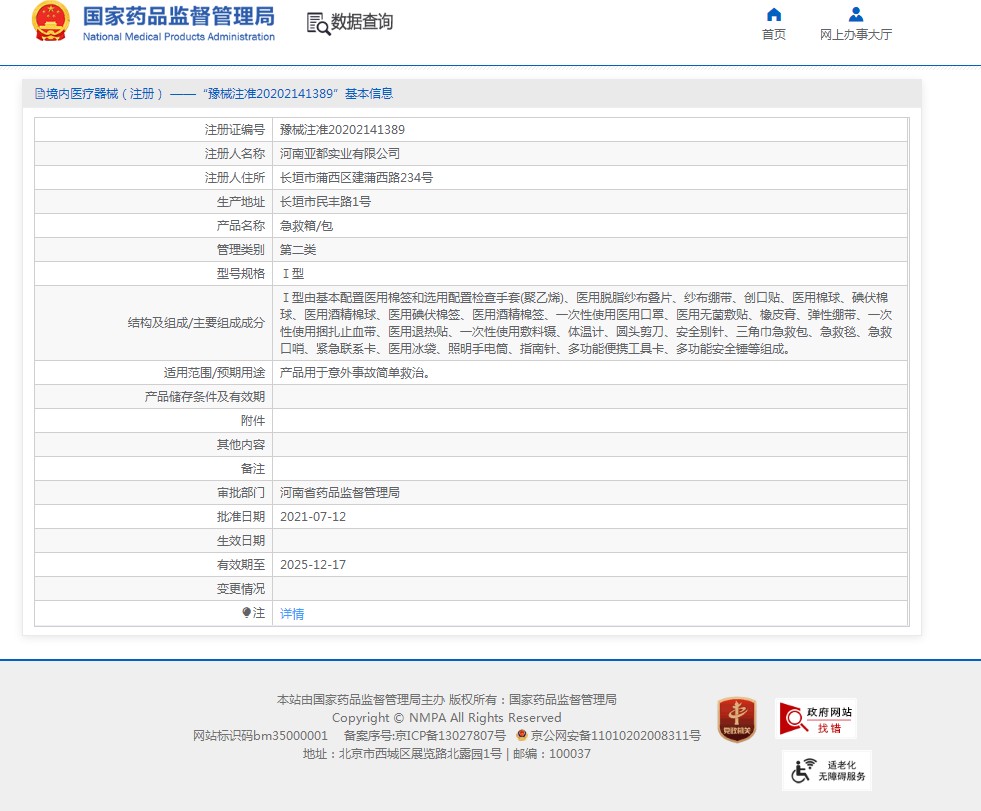The height and width of the screenshot is (811, 981).
Task: Click the footer address 北京市西城区展览路北露园1号
Action: tap(420, 753)
